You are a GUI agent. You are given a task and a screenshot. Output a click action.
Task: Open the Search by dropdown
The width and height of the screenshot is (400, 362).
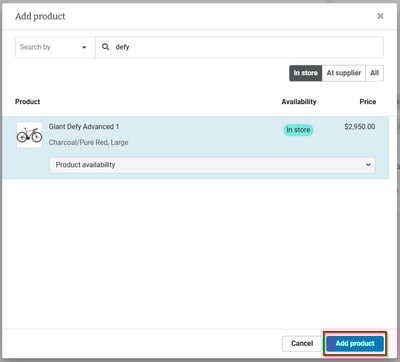tap(55, 47)
